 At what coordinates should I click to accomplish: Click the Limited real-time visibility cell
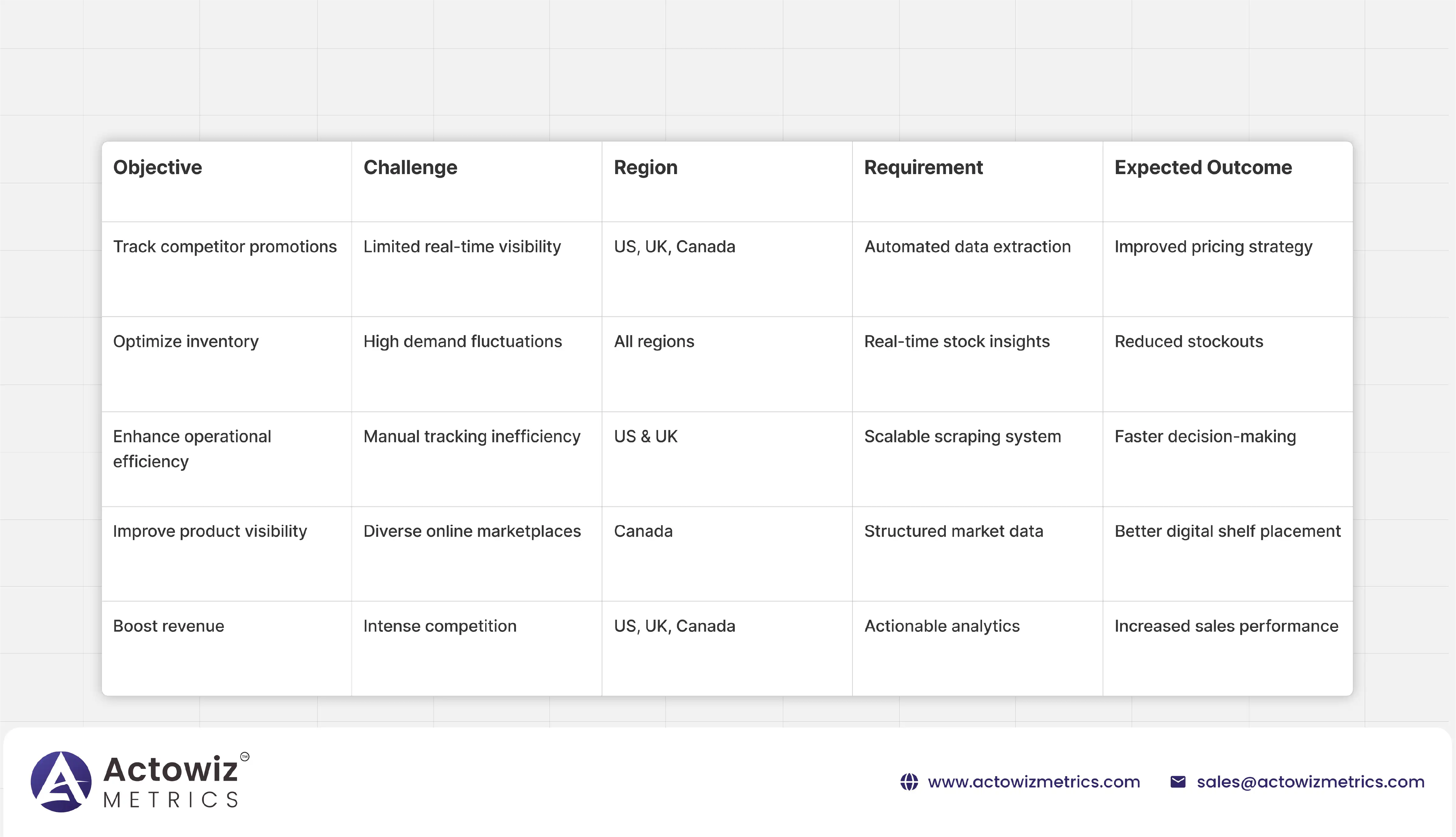462,247
